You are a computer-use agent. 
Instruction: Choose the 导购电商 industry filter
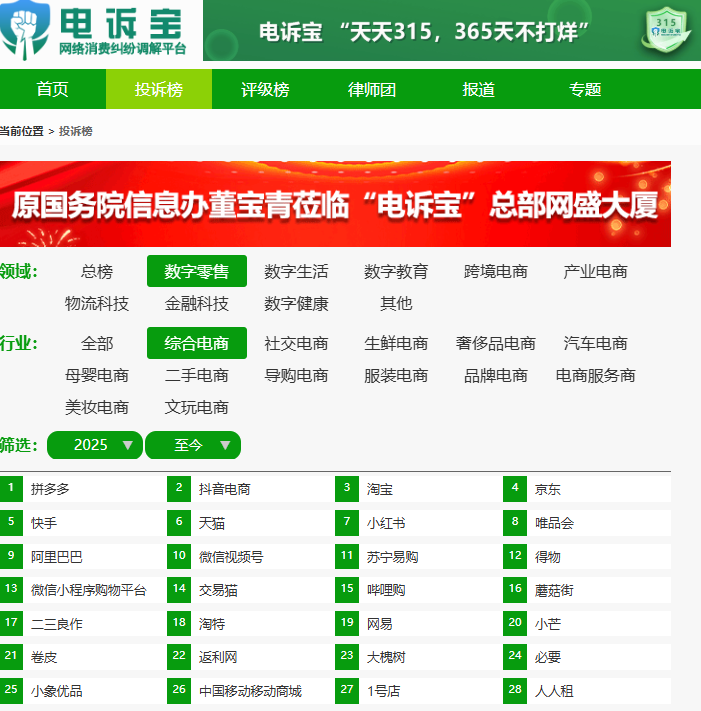pyautogui.click(x=297, y=375)
